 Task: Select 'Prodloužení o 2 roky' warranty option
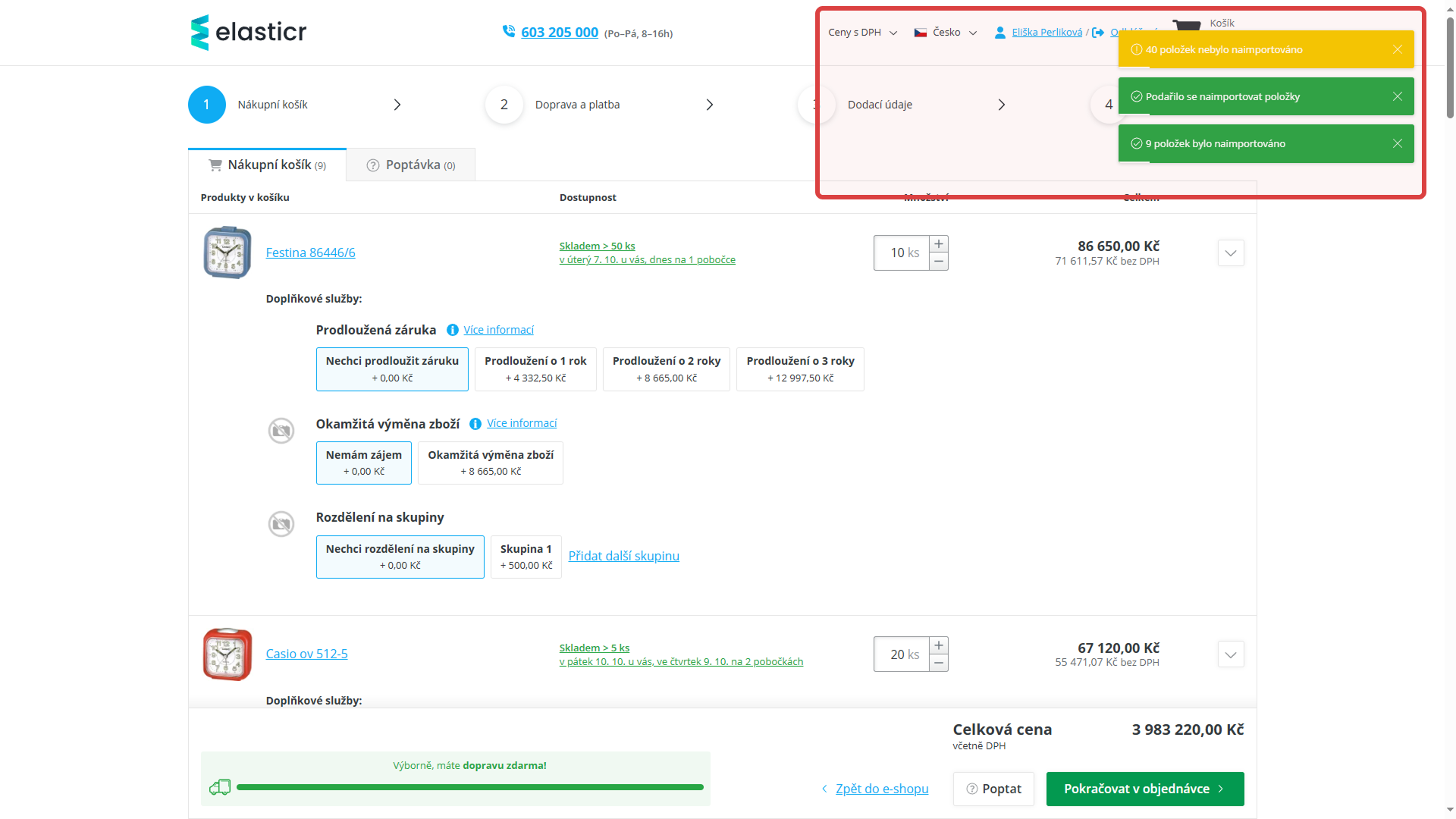pyautogui.click(x=666, y=369)
